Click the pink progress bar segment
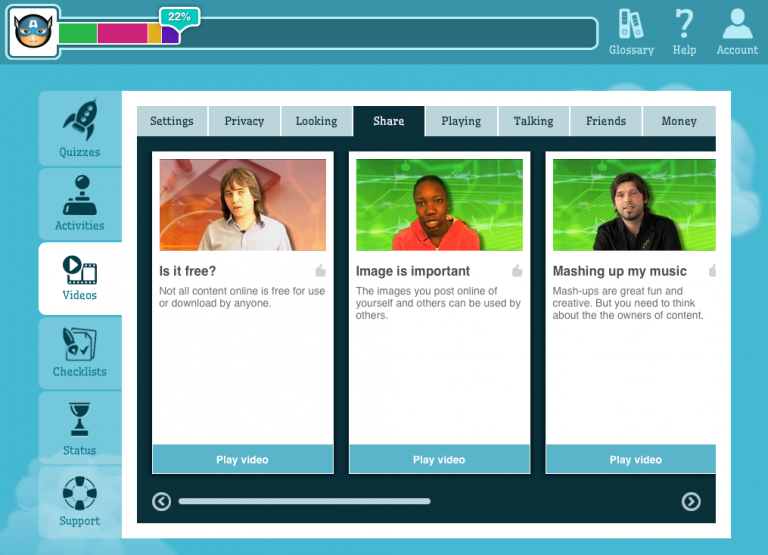 coord(122,33)
